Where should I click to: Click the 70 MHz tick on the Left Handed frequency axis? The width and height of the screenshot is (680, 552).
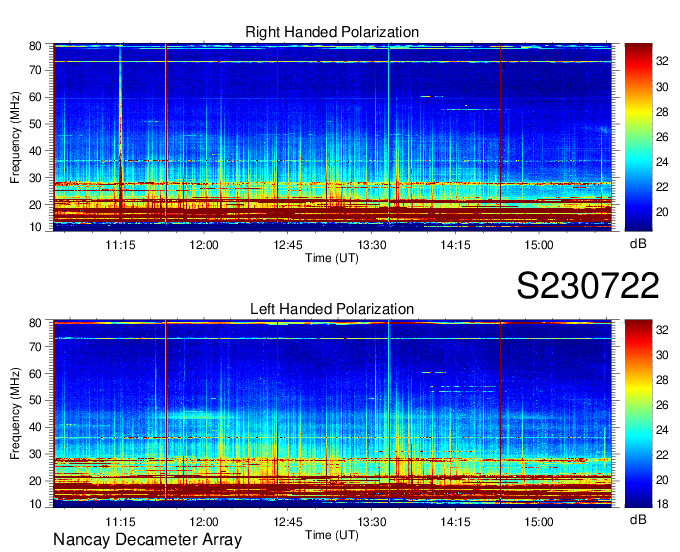[35, 346]
